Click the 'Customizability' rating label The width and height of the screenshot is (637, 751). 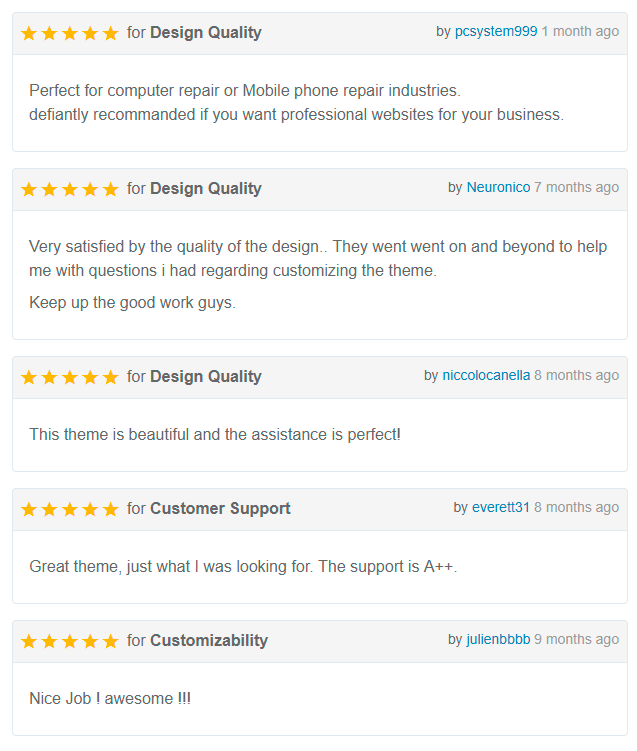209,641
